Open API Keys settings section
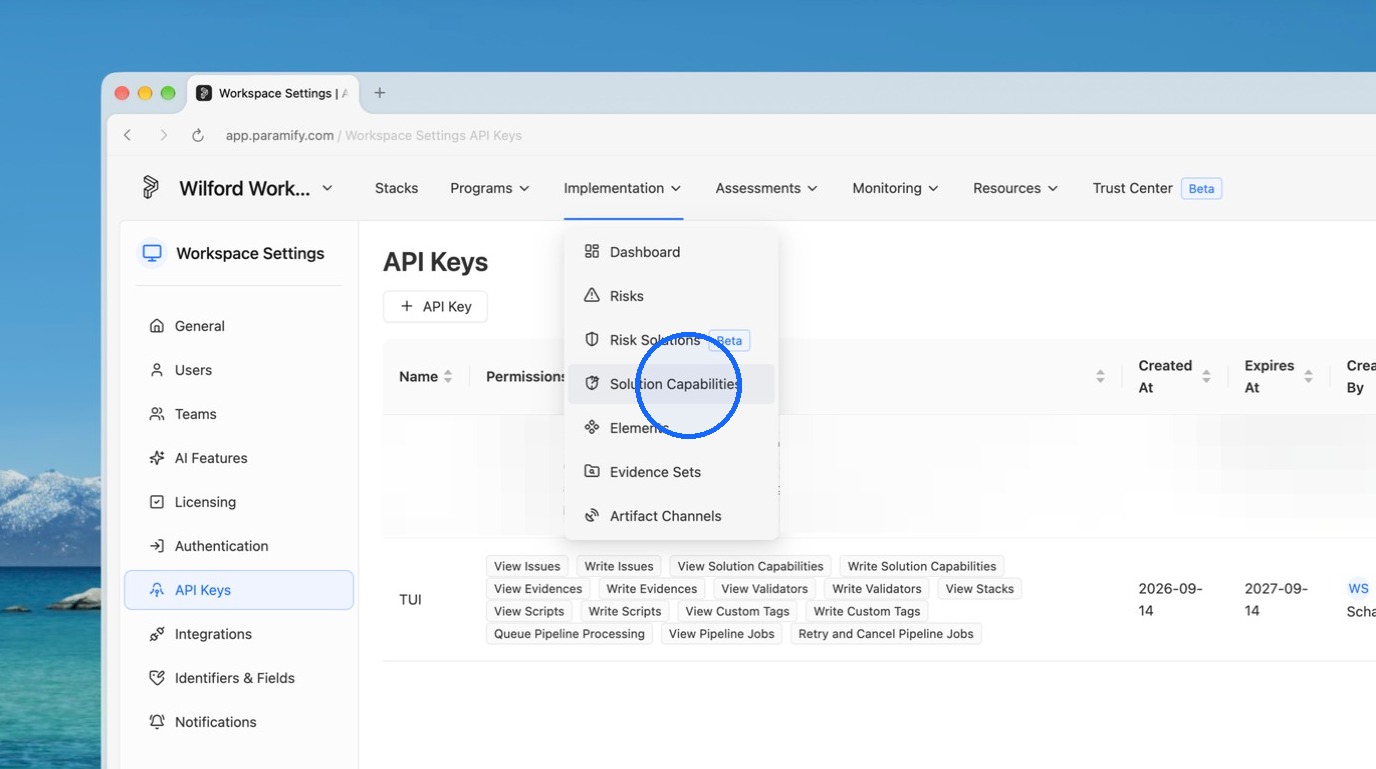The width and height of the screenshot is (1376, 769). pyautogui.click(x=239, y=590)
